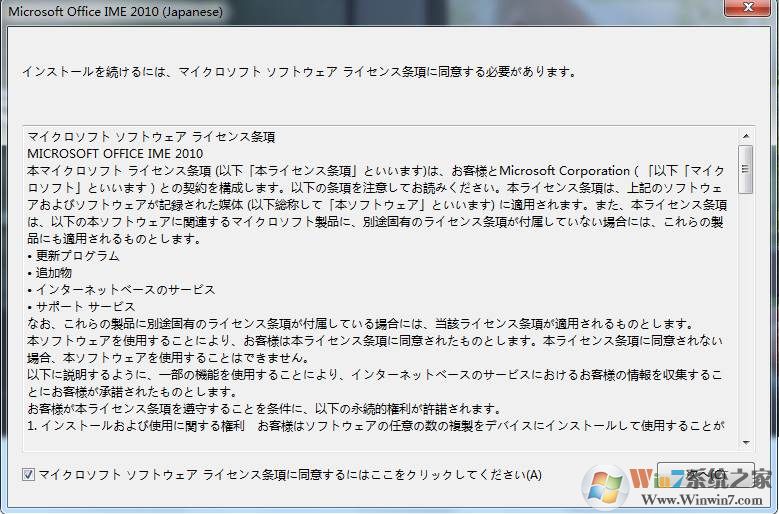Click the line starting 'なお、これらの製品に別途固有'
Viewport: 779px width, 514px height.
pos(360,324)
